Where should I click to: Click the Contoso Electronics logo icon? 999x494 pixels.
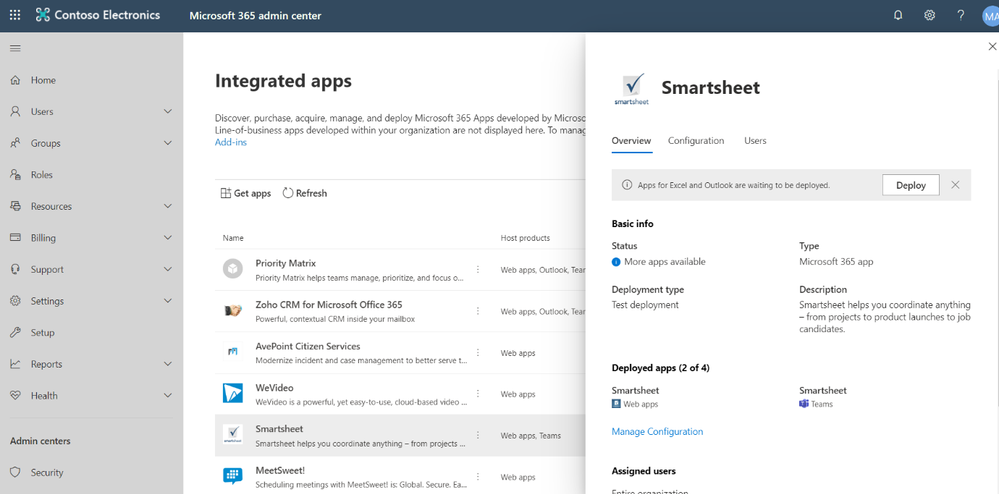pyautogui.click(x=43, y=15)
